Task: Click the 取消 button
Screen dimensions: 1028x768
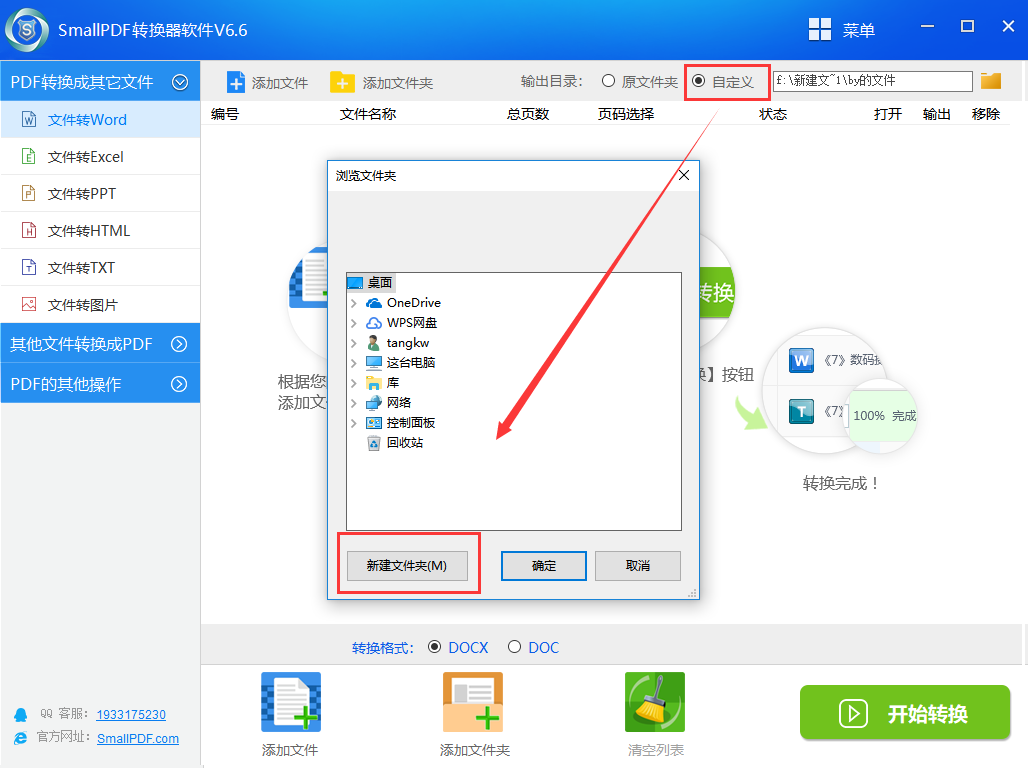Action: tap(637, 565)
